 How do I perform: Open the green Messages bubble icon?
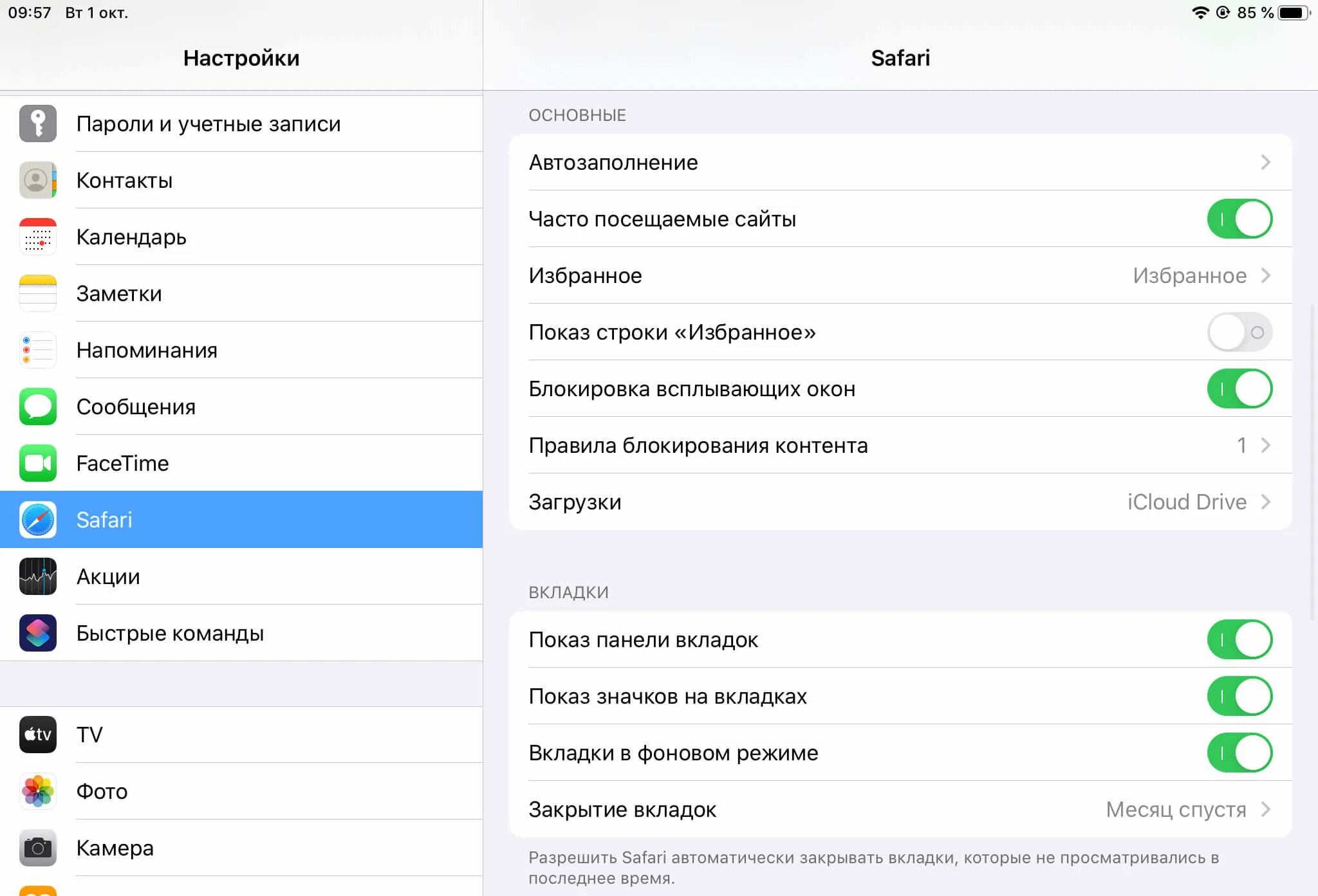38,407
